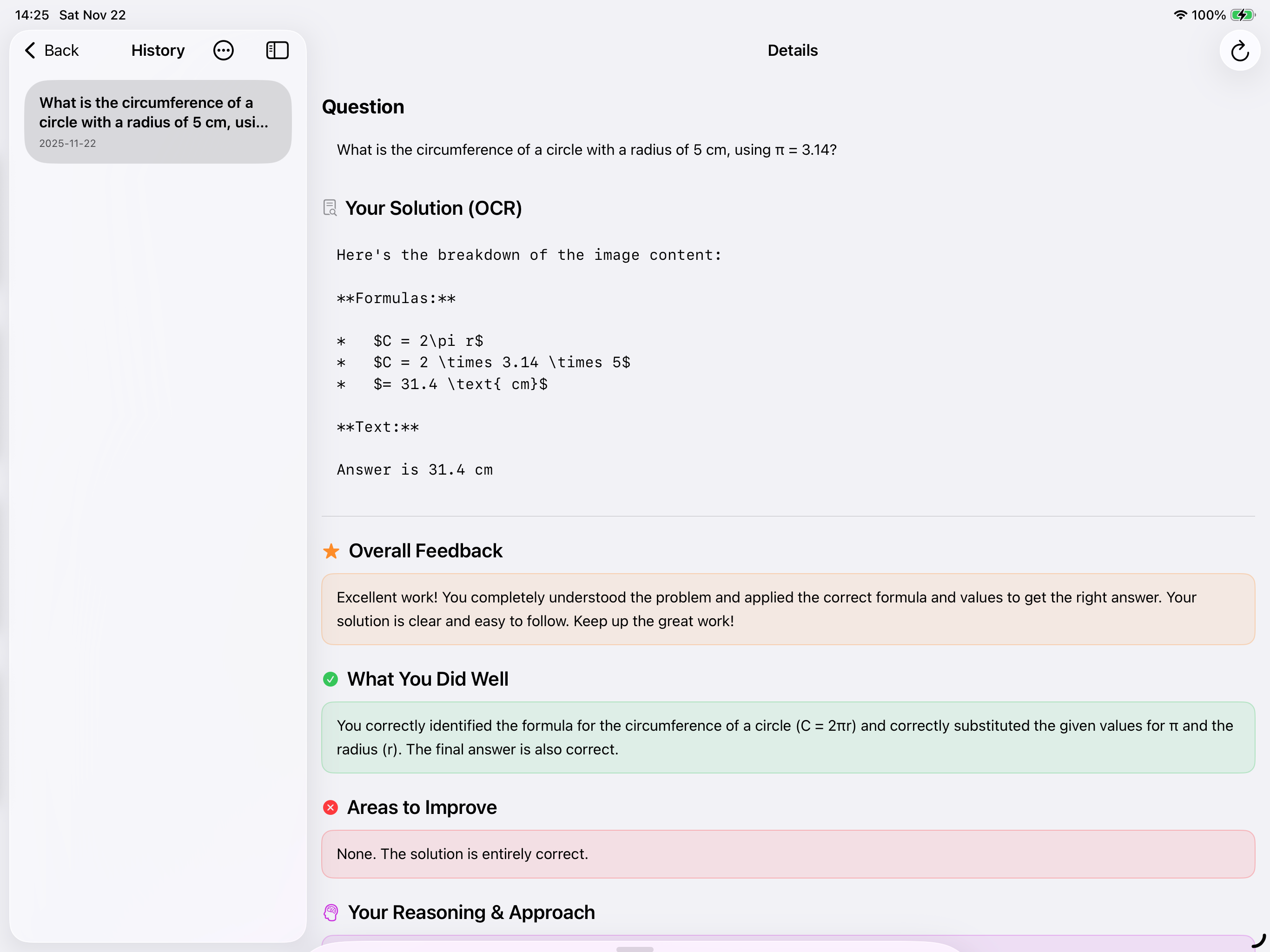Screen dimensions: 1270x952
Task: Click Your Reasoning & Approach heading
Action: [471, 913]
